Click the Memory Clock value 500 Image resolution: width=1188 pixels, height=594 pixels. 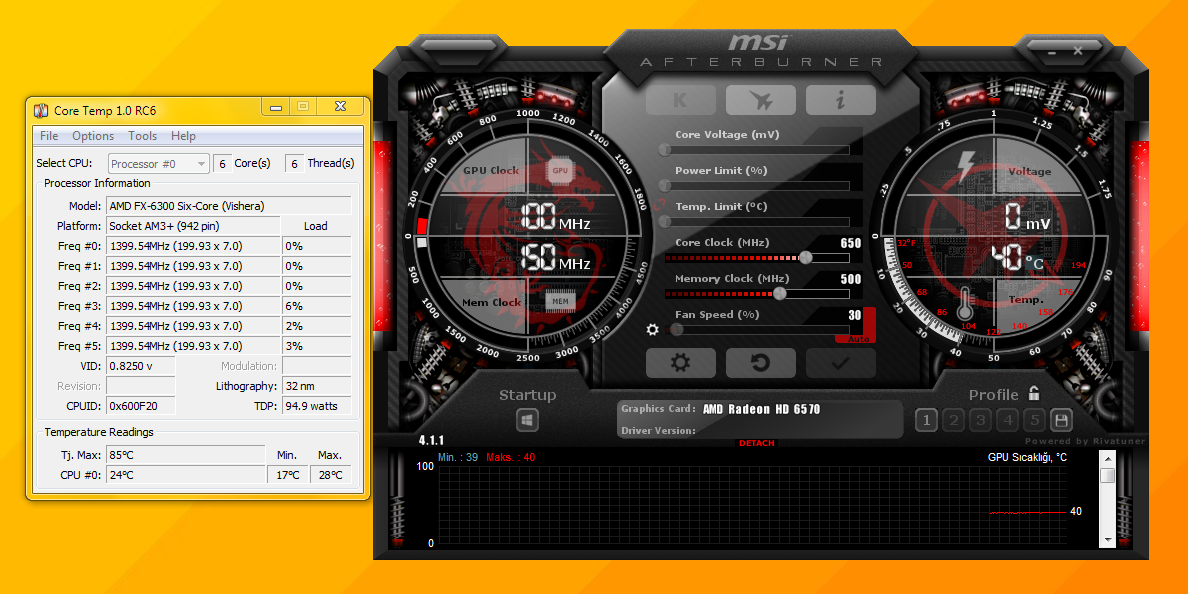[851, 279]
